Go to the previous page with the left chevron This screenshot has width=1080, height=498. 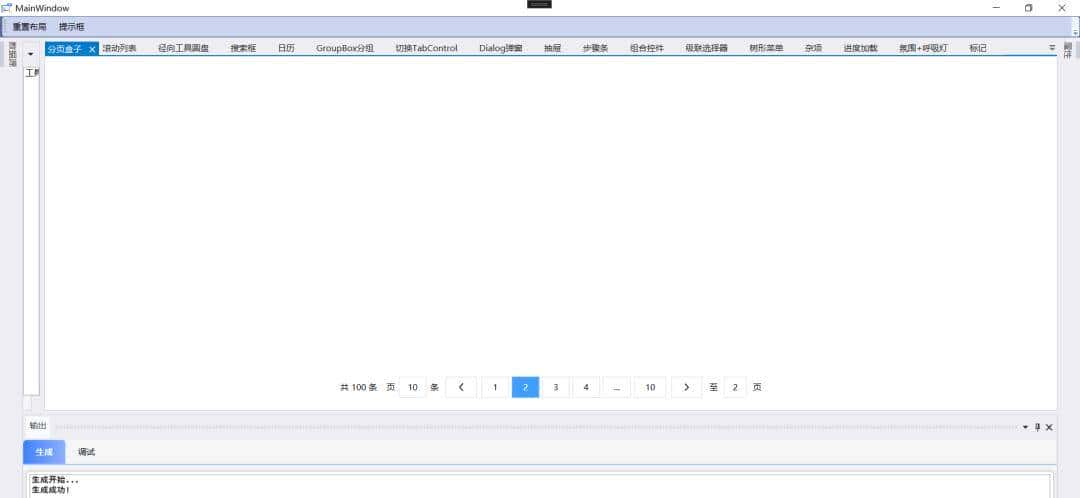[x=461, y=387]
